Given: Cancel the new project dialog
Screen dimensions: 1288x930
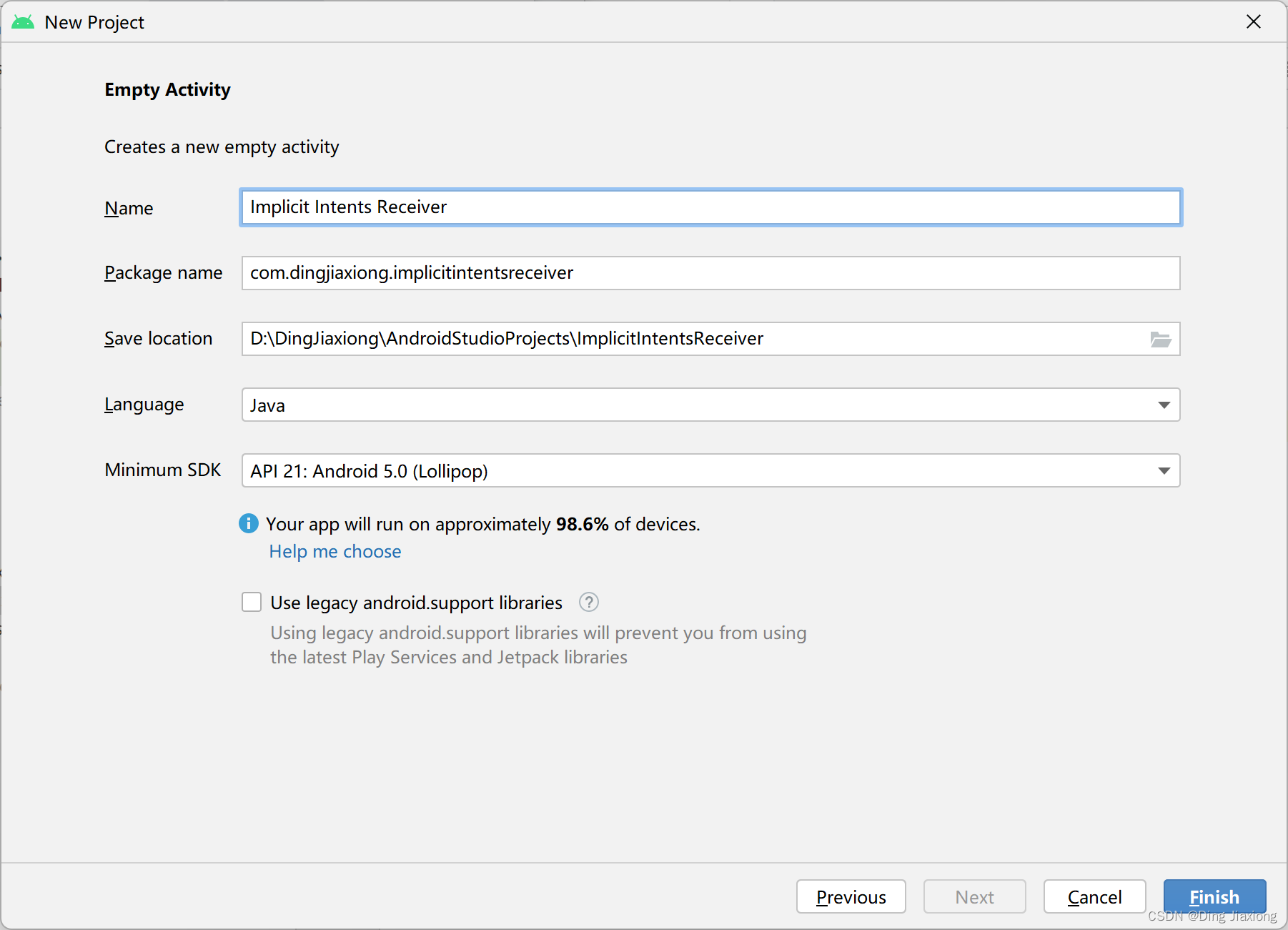Looking at the screenshot, I should click(1094, 896).
